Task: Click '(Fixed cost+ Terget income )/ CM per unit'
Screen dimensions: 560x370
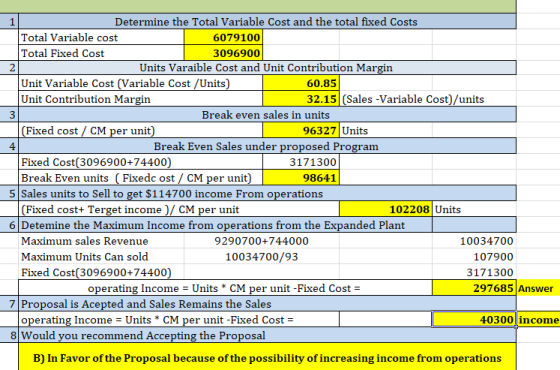Action: (x=179, y=209)
